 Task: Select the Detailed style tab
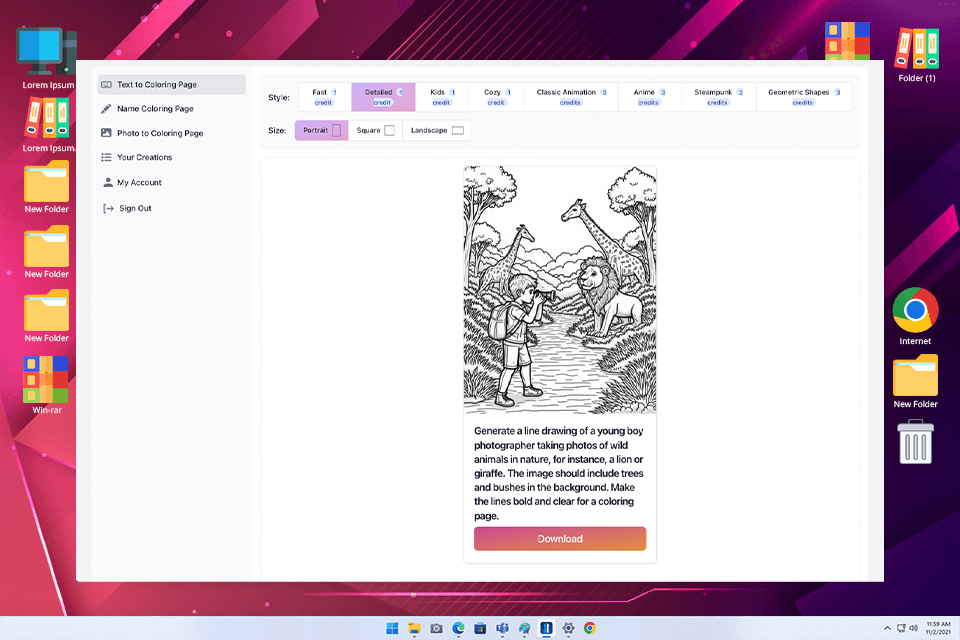383,97
